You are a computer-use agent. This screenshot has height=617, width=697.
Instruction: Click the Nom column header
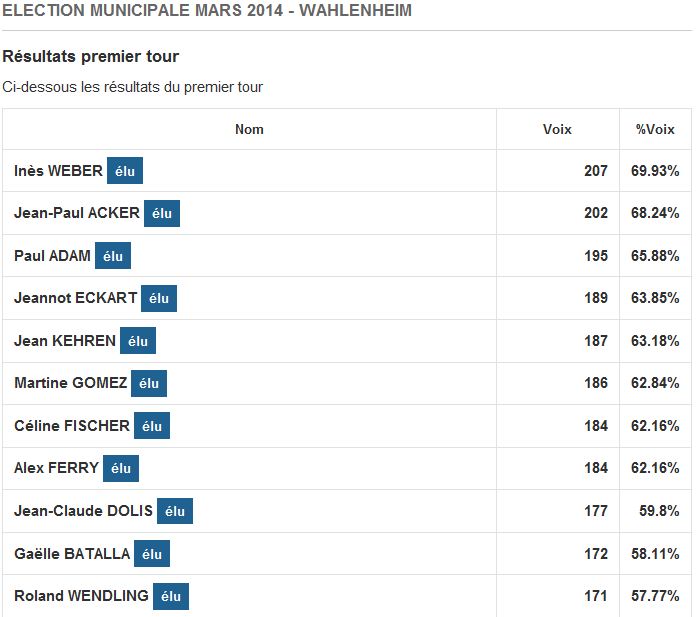point(249,129)
